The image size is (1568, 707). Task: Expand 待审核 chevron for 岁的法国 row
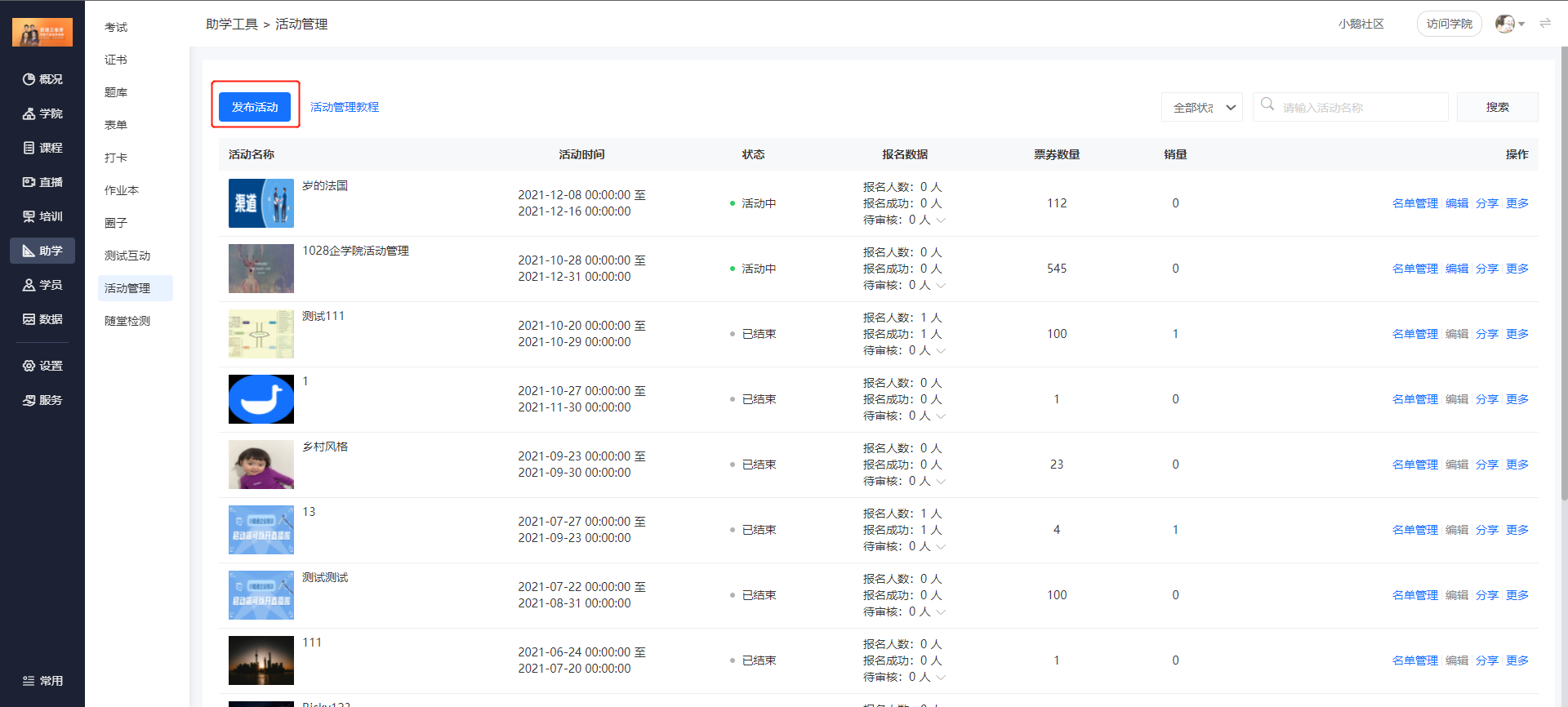click(x=941, y=220)
